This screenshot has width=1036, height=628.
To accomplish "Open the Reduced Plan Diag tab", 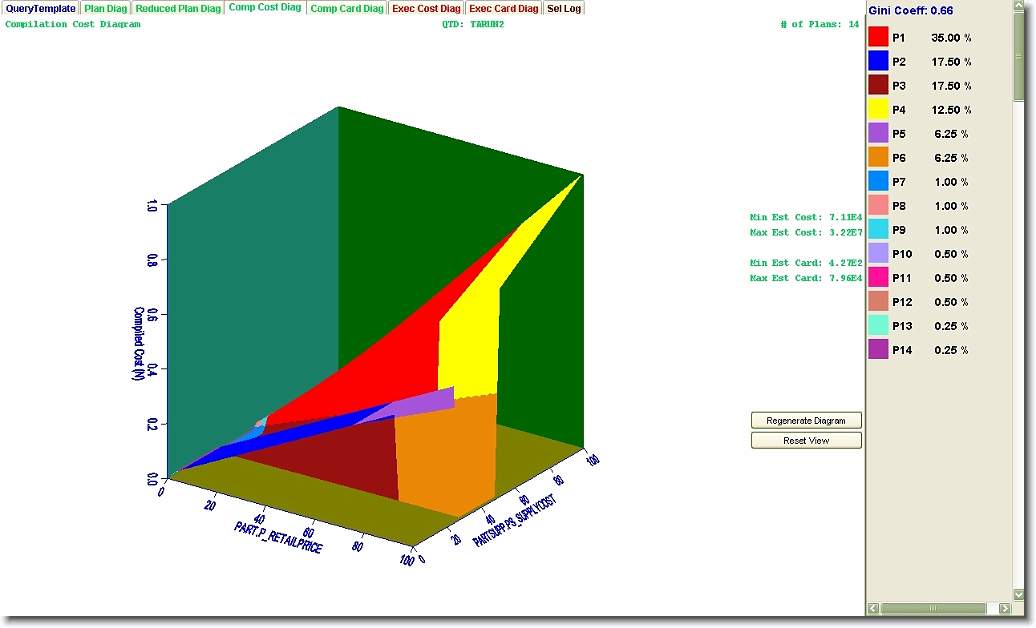I will tap(178, 8).
